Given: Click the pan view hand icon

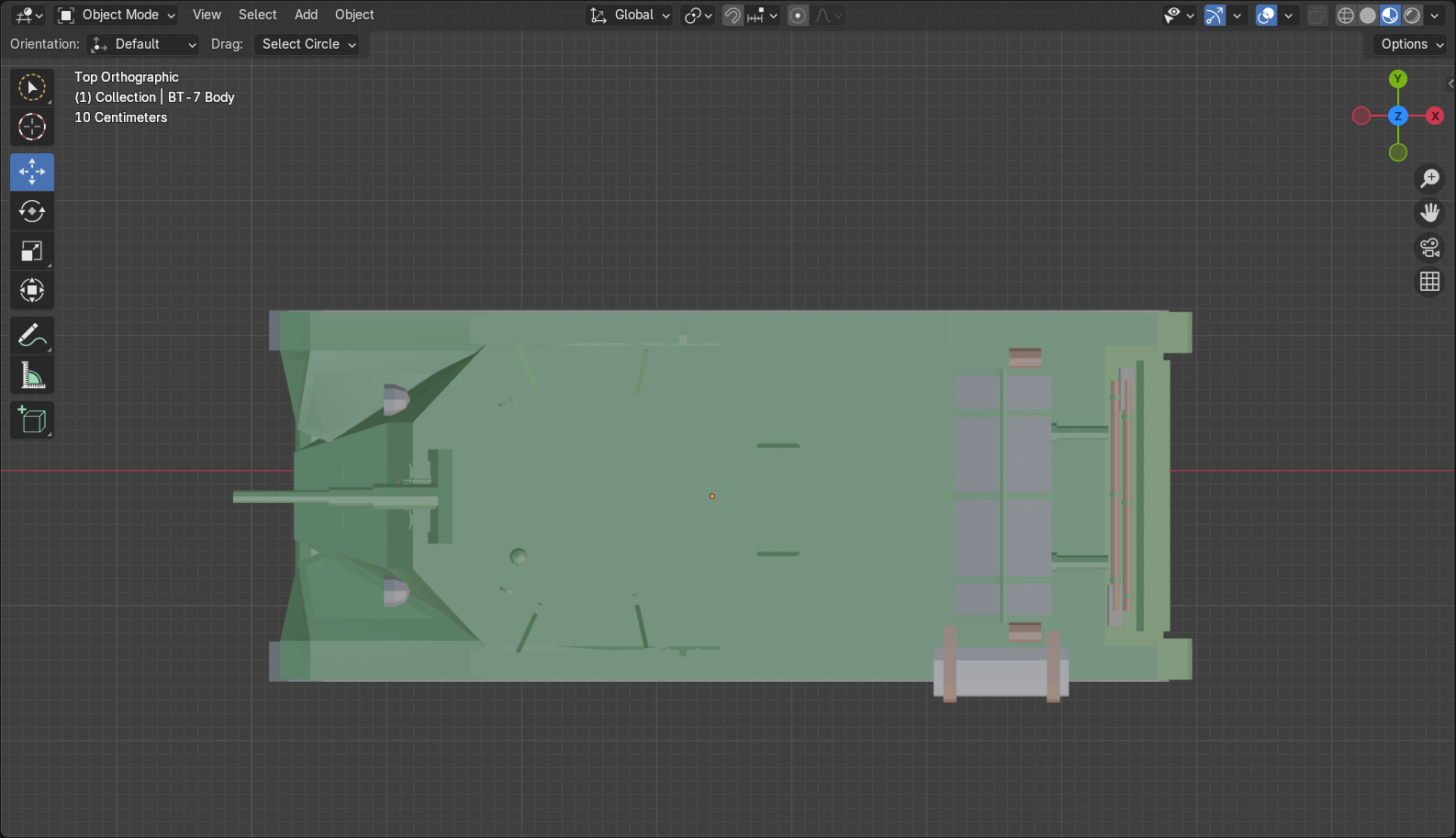Looking at the screenshot, I should tap(1430, 213).
